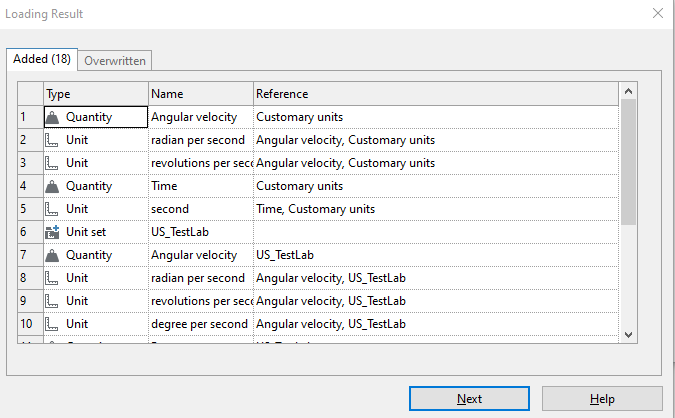Open Help for the loading result
Image resolution: width=675 pixels, height=418 pixels.
[602, 398]
